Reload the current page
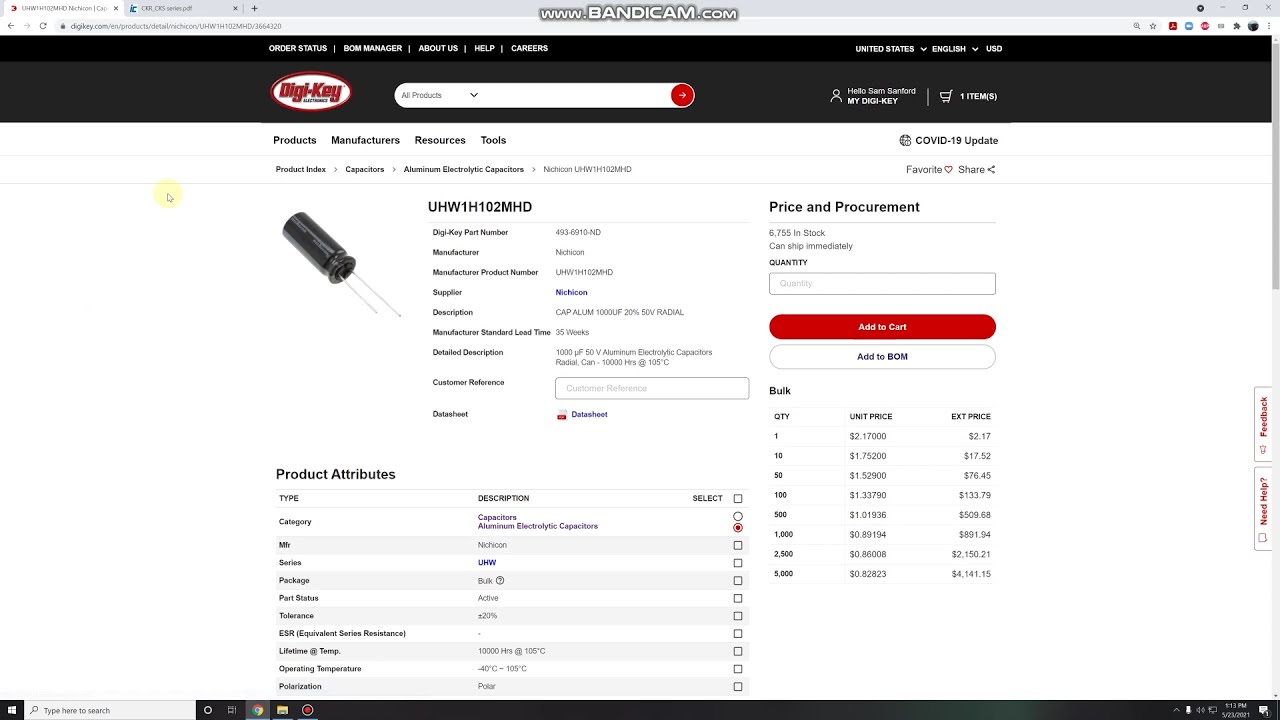The width and height of the screenshot is (1280, 720). tap(43, 26)
